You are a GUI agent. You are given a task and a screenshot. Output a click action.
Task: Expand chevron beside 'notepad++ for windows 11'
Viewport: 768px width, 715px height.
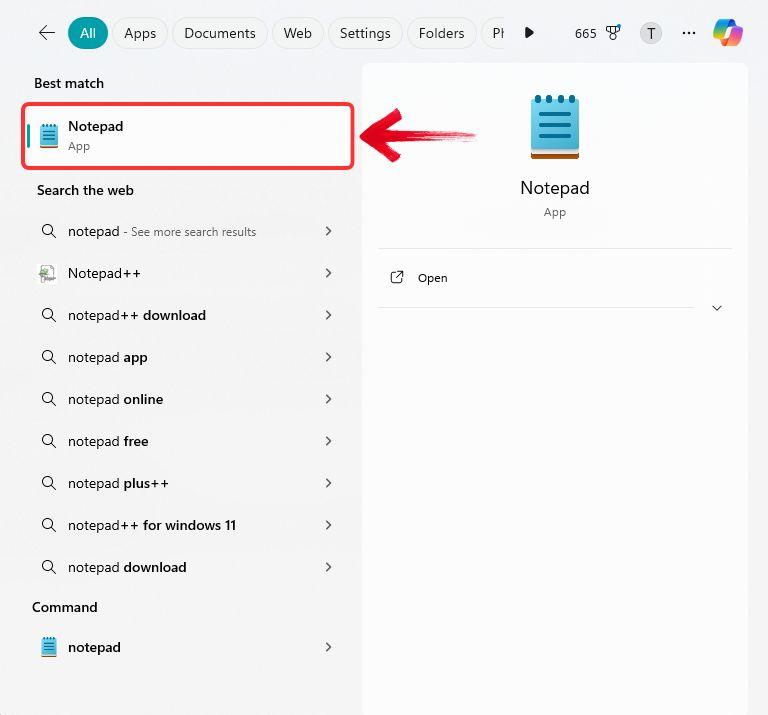pyautogui.click(x=328, y=525)
